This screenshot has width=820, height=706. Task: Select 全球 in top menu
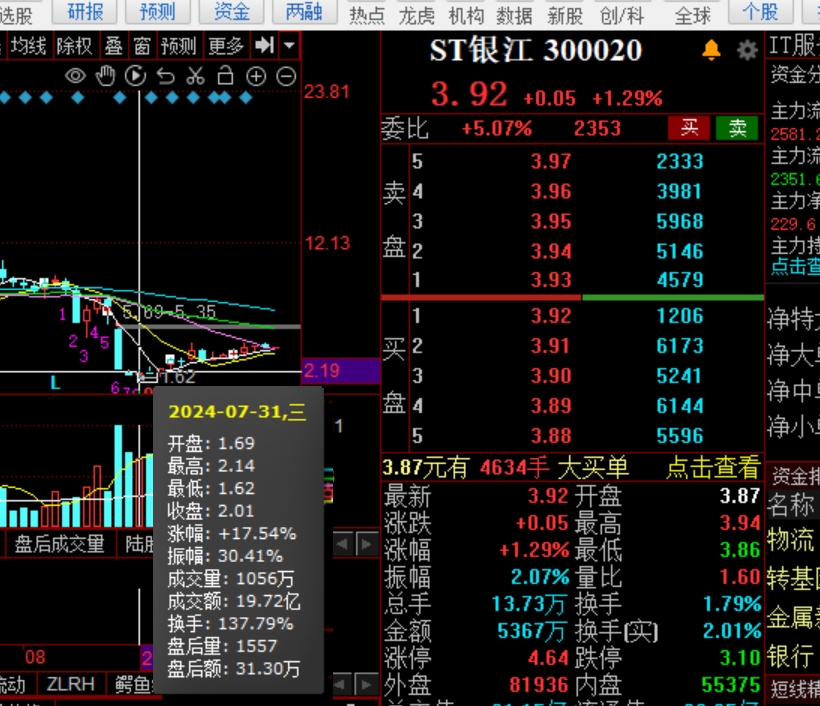click(x=693, y=16)
